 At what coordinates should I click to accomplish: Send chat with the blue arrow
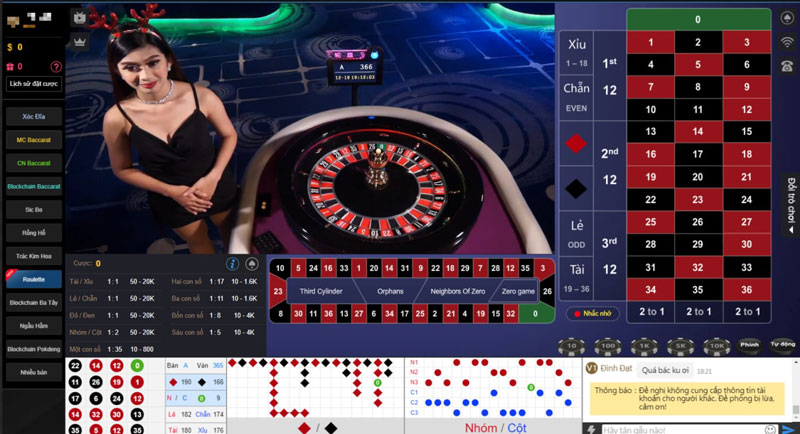tap(788, 429)
